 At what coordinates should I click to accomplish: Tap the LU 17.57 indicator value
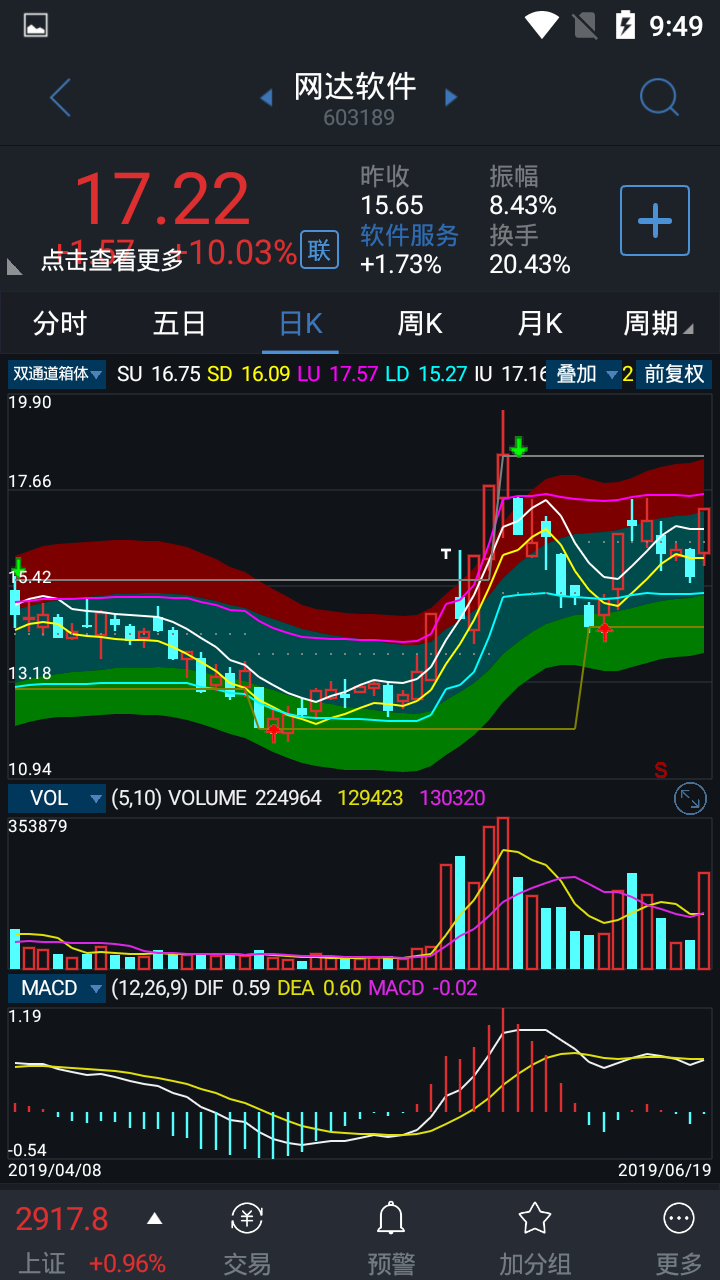(x=338, y=374)
